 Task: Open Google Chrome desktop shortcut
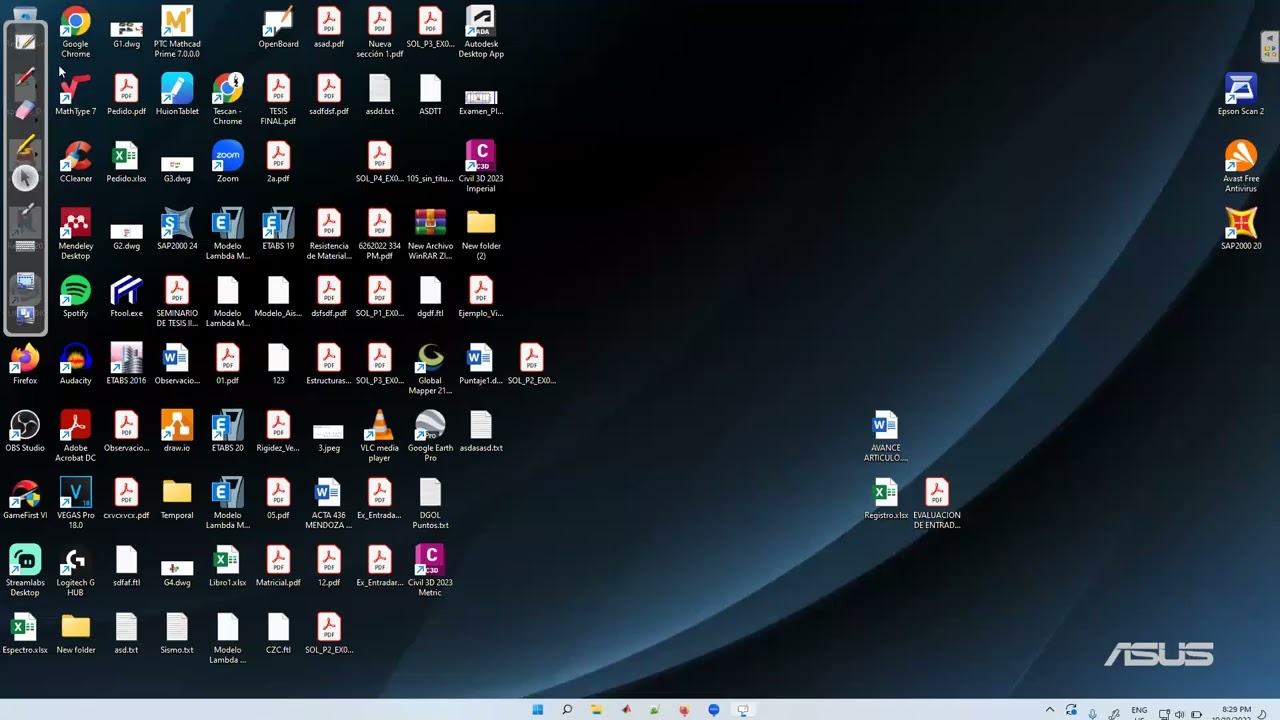tap(75, 32)
